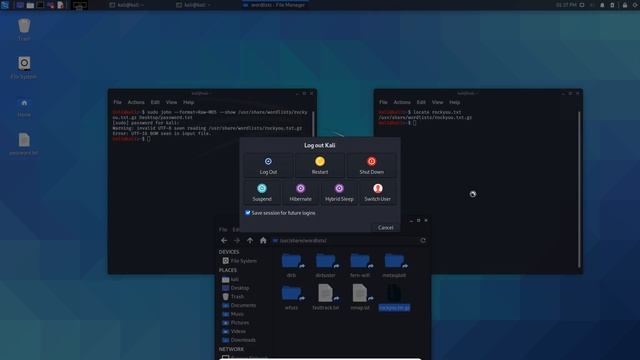
Task: Click Suspend in Log out Kali
Action: [262, 192]
